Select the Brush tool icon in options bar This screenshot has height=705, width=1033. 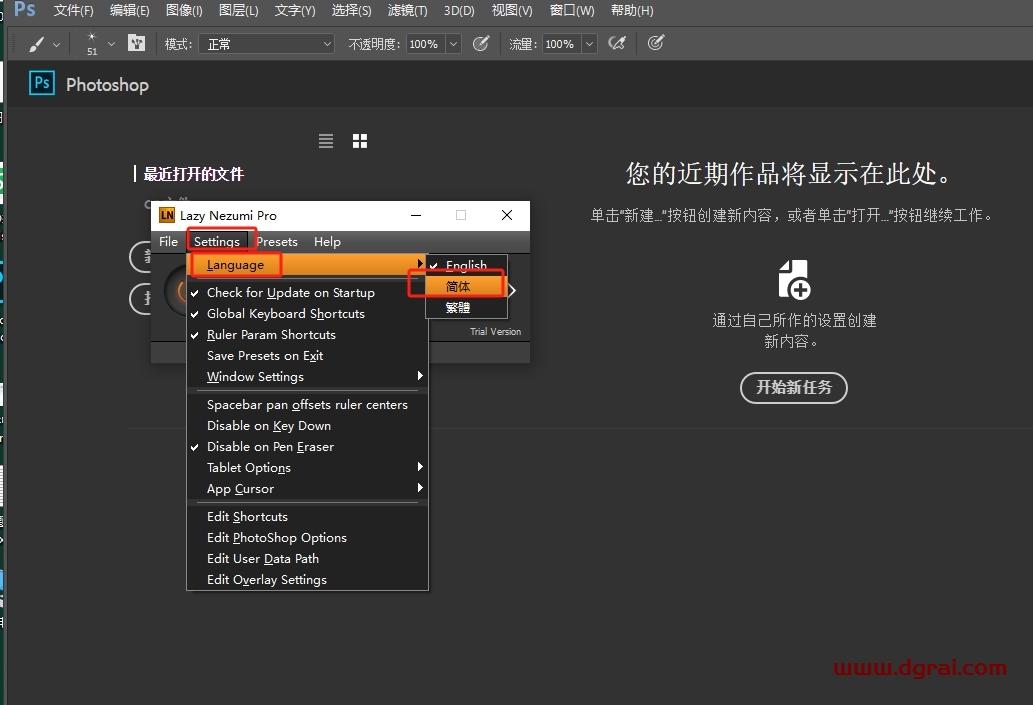[x=37, y=44]
